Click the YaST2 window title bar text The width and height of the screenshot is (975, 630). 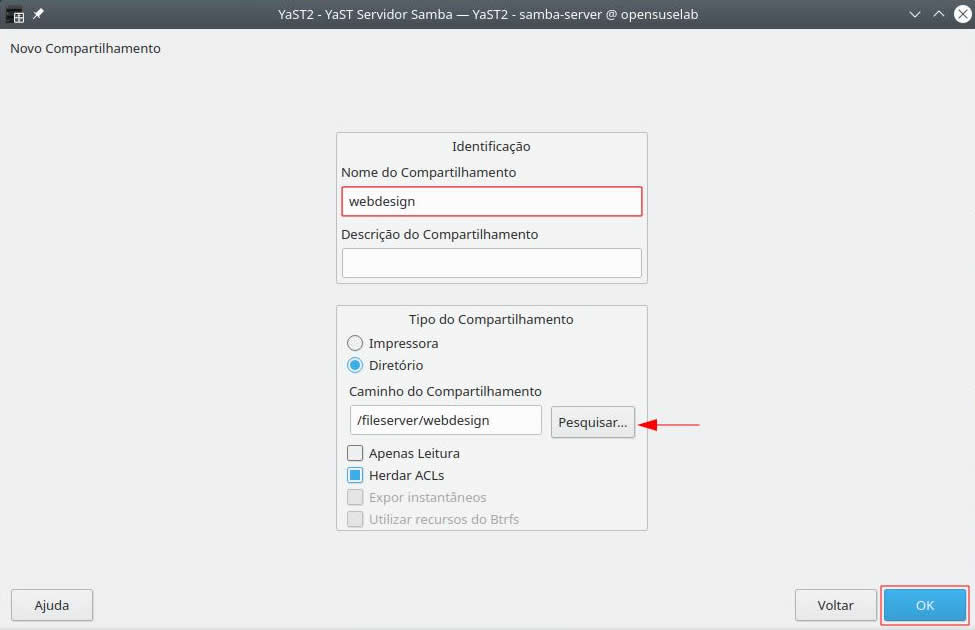click(487, 14)
